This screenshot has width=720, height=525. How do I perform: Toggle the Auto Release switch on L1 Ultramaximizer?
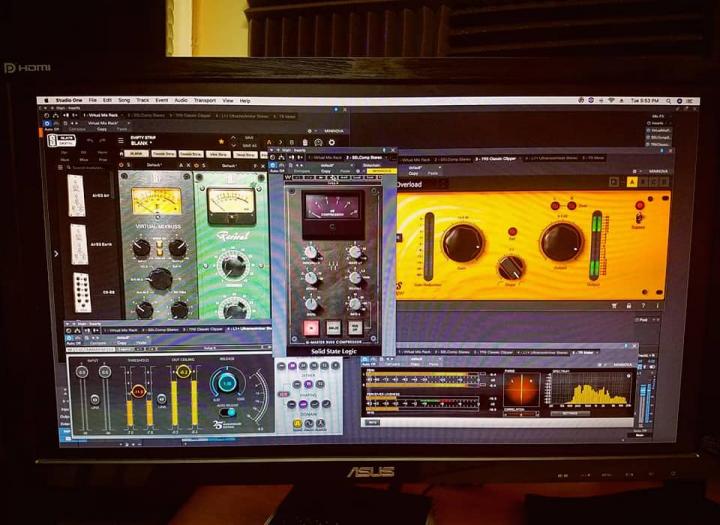(x=228, y=412)
